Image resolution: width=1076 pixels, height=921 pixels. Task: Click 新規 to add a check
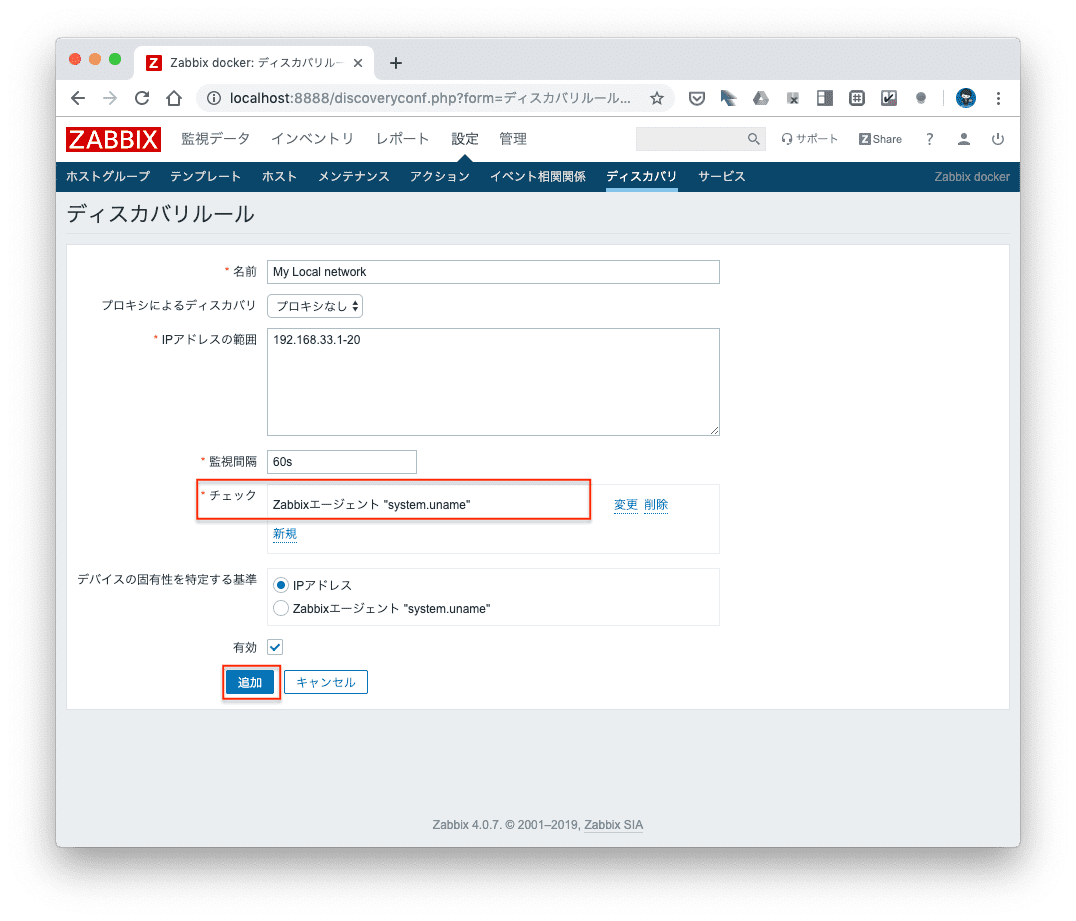285,534
